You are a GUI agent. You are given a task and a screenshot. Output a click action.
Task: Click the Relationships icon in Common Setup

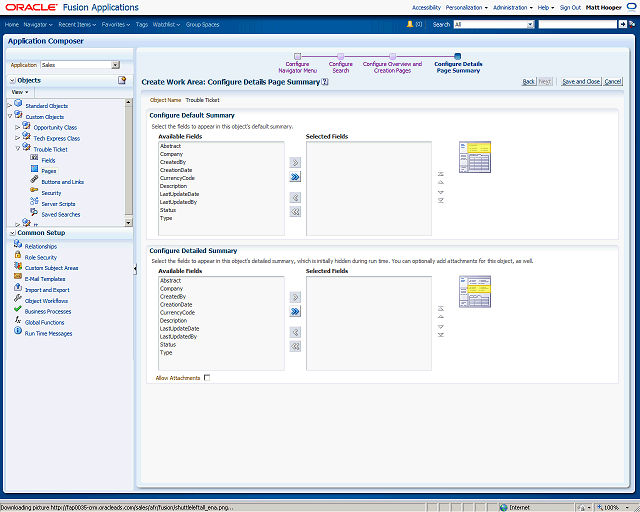pyautogui.click(x=18, y=244)
